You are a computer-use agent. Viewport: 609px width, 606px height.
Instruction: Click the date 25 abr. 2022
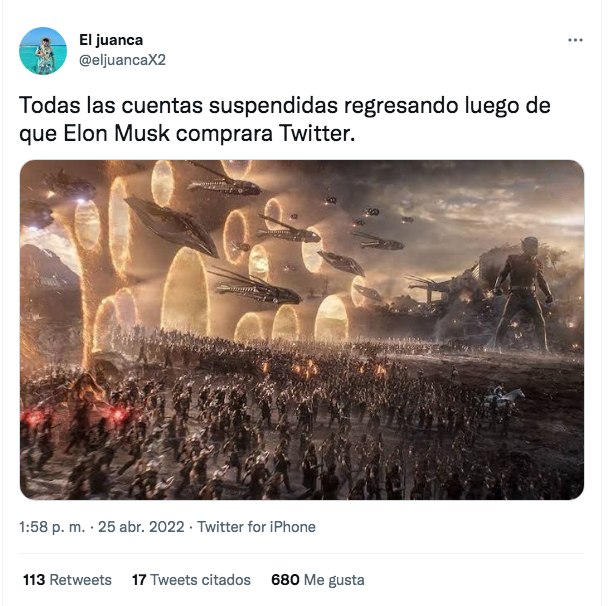click(x=141, y=527)
